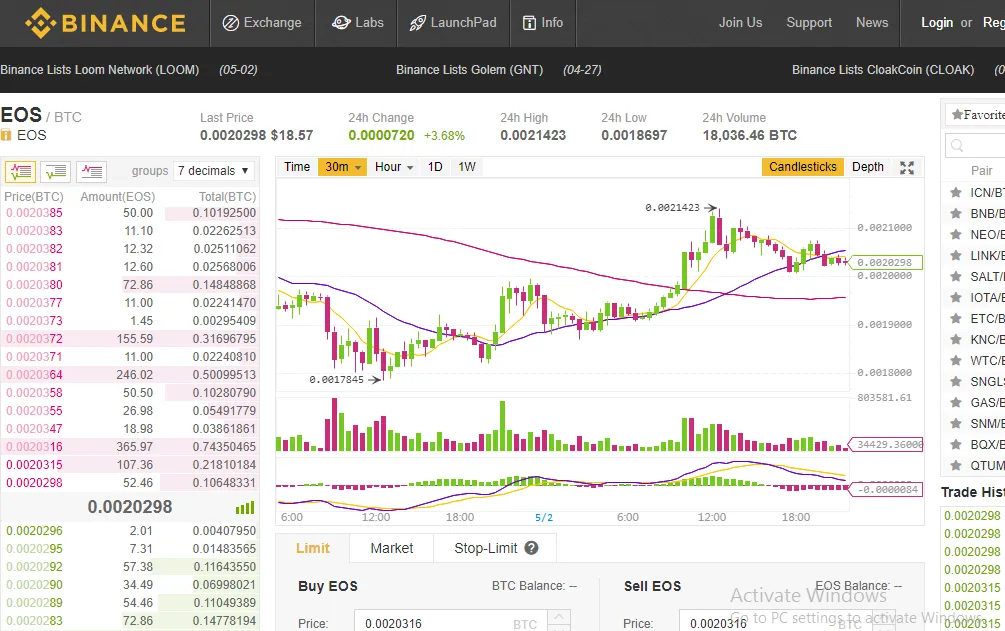Open the Support link
Image resolution: width=1005 pixels, height=631 pixels.
[809, 22]
